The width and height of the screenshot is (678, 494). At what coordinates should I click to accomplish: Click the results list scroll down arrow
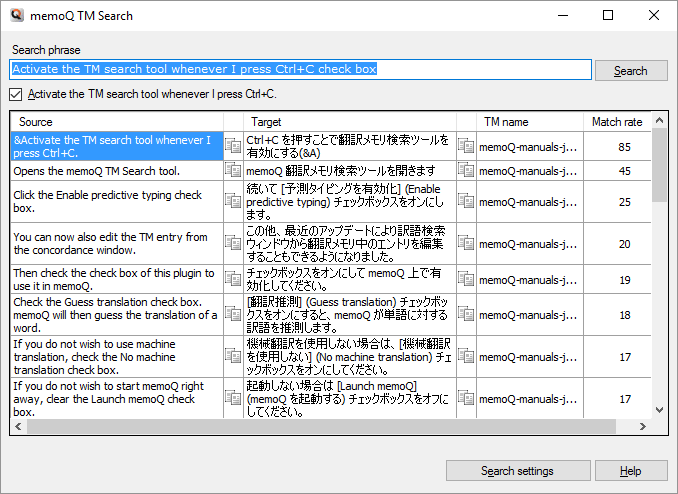pyautogui.click(x=659, y=409)
